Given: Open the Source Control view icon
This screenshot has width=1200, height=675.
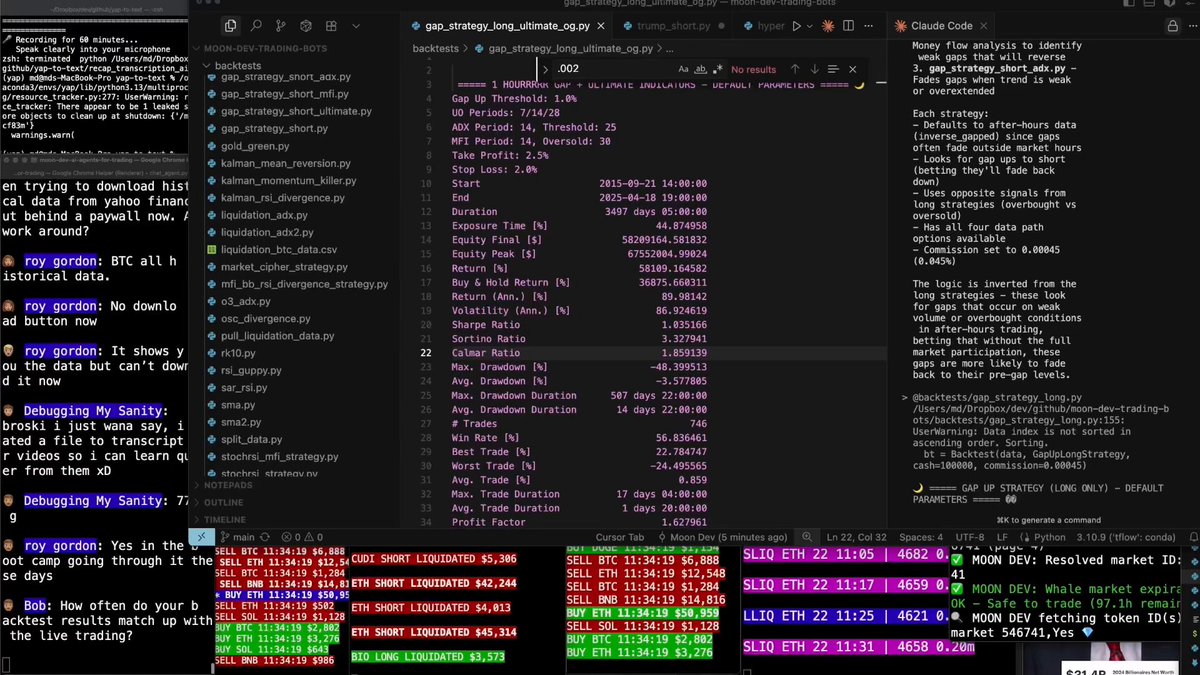Looking at the screenshot, I should (282, 25).
